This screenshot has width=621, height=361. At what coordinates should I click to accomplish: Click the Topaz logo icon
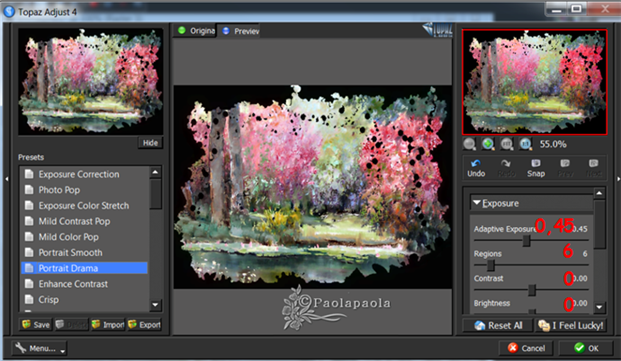point(437,29)
